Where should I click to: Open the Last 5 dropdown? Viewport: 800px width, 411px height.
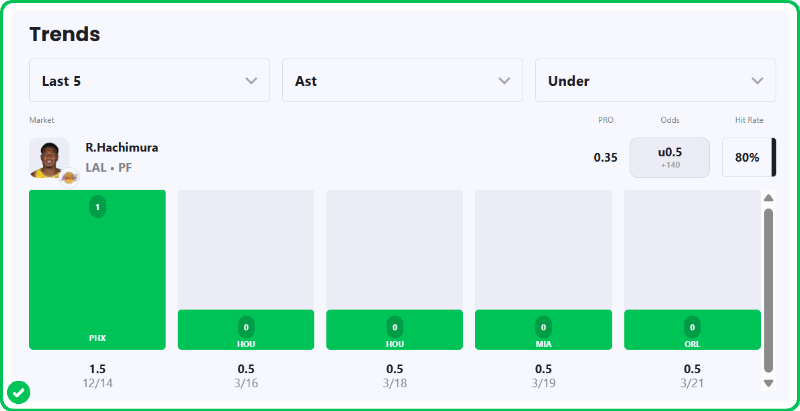click(150, 80)
